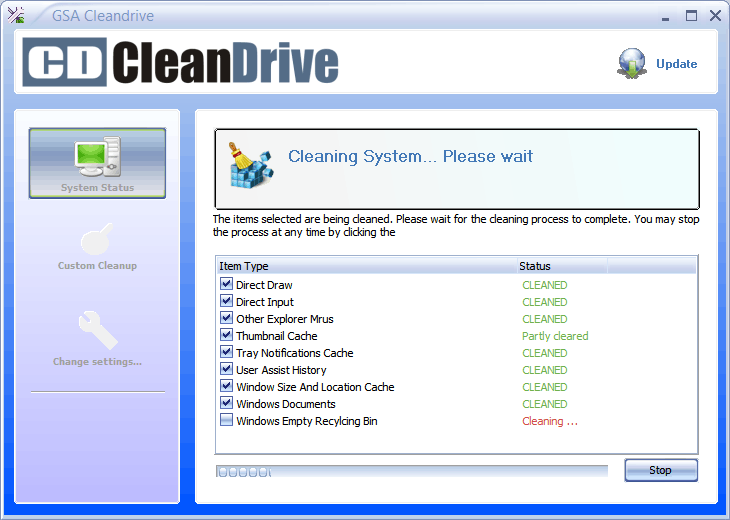Image resolution: width=730 pixels, height=520 pixels.
Task: Maximize the GSA Cleandrive window
Action: 691,16
